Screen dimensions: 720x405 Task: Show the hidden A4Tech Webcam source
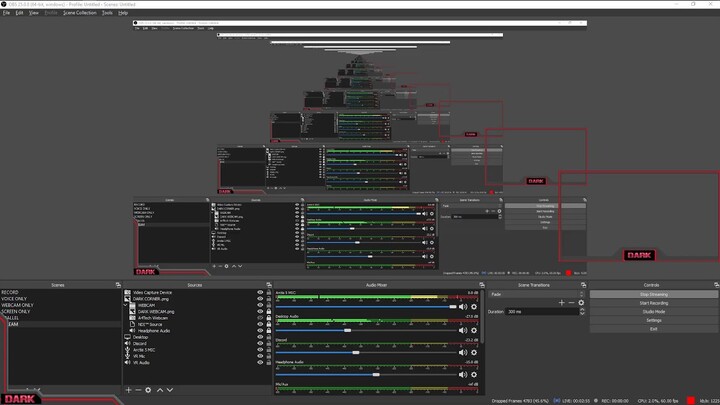pyautogui.click(x=260, y=318)
